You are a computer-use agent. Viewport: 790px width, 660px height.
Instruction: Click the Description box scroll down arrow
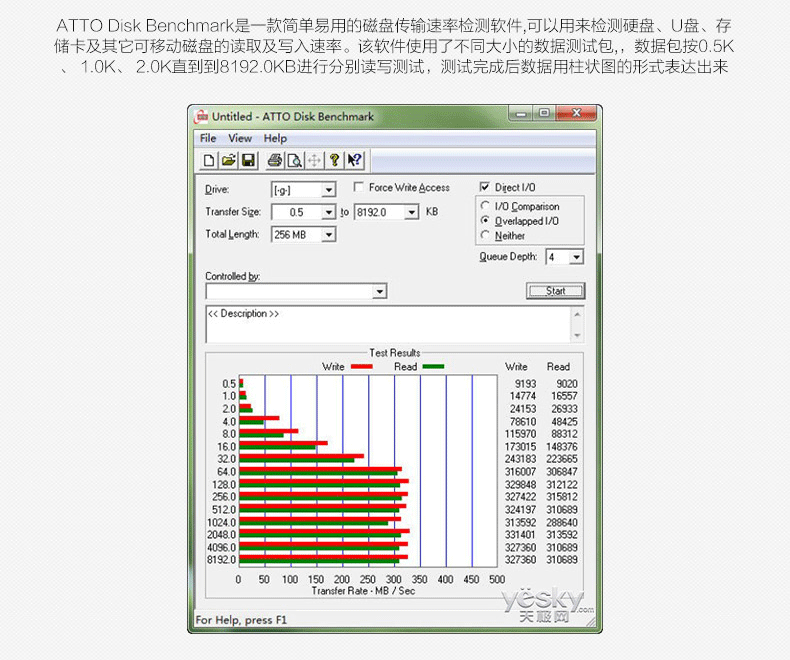(577, 335)
